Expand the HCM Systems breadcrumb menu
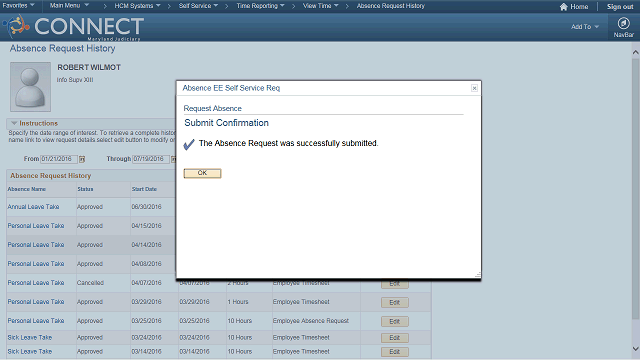Image resolution: width=640 pixels, height=360 pixels. coord(137,6)
